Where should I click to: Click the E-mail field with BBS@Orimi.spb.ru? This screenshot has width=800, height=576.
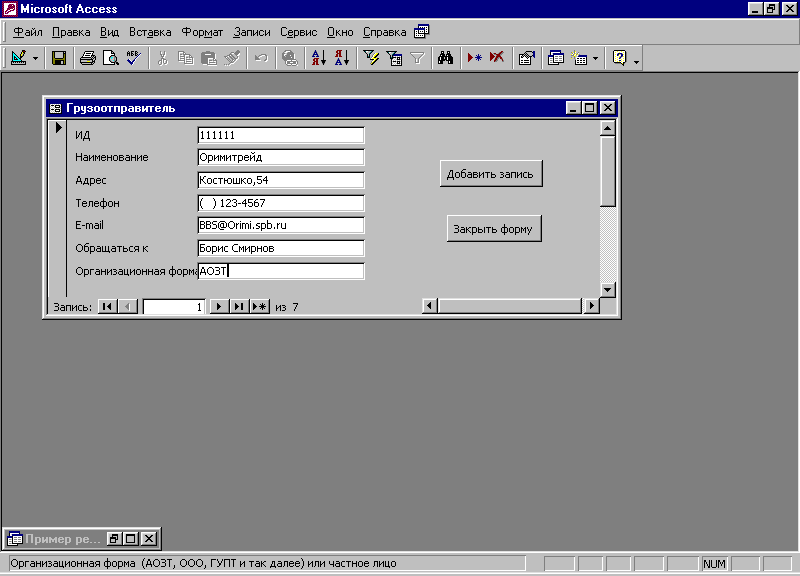point(281,225)
